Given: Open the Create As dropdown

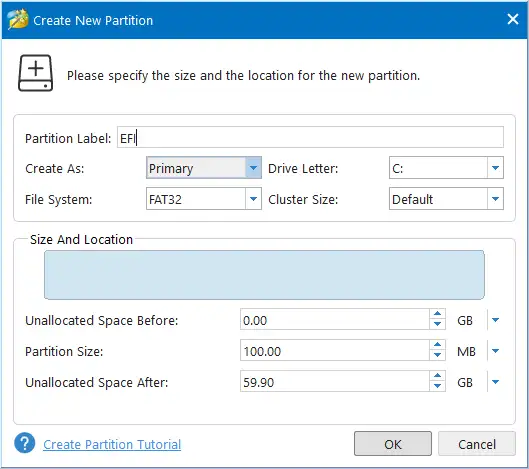Looking at the screenshot, I should coord(253,168).
